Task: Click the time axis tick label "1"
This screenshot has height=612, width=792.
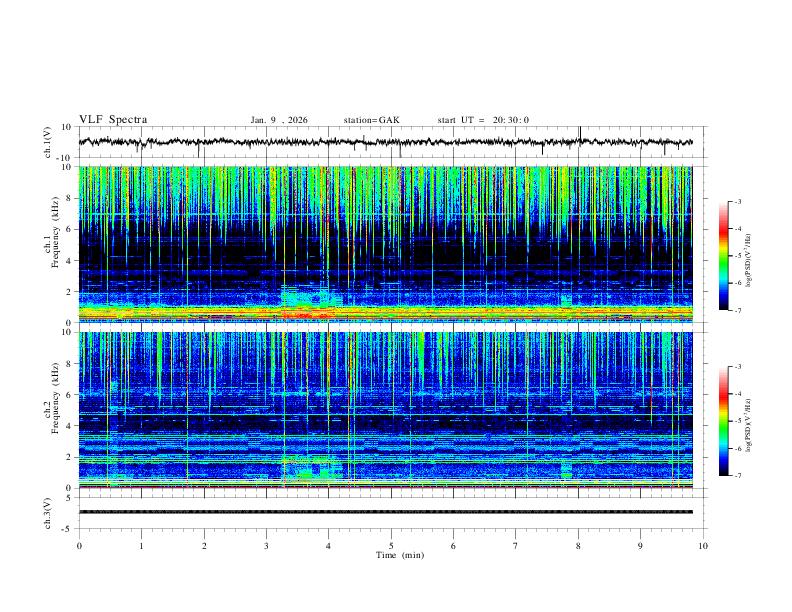Action: [141, 546]
